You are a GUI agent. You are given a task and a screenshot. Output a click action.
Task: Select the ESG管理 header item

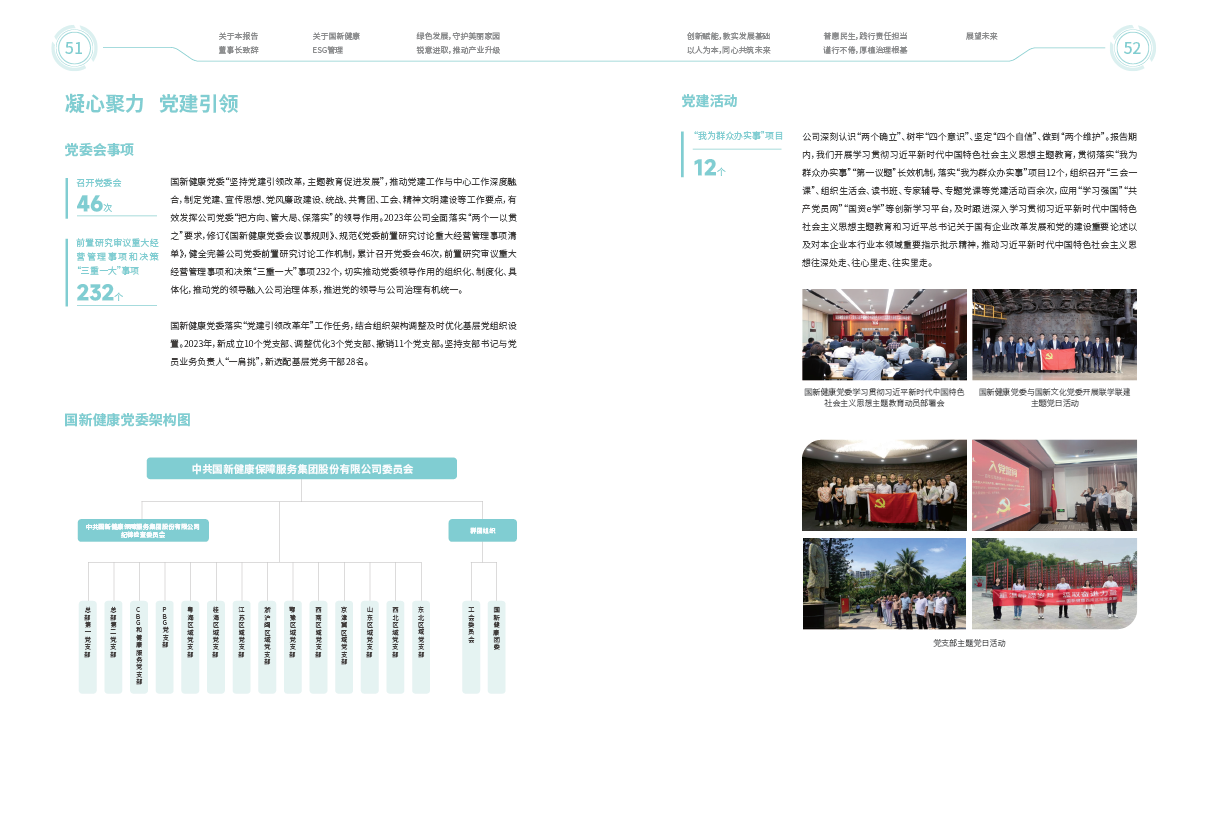pyautogui.click(x=327, y=50)
